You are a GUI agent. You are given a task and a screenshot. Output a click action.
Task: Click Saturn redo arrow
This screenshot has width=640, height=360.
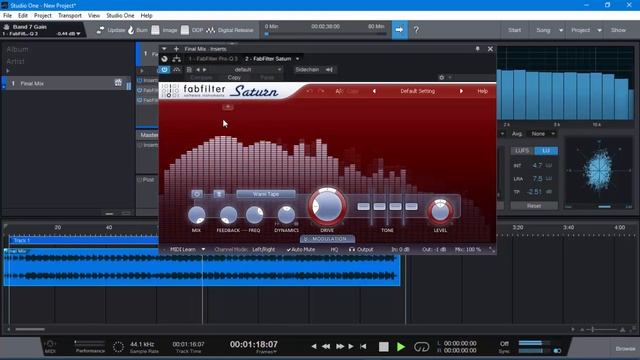(x=322, y=91)
